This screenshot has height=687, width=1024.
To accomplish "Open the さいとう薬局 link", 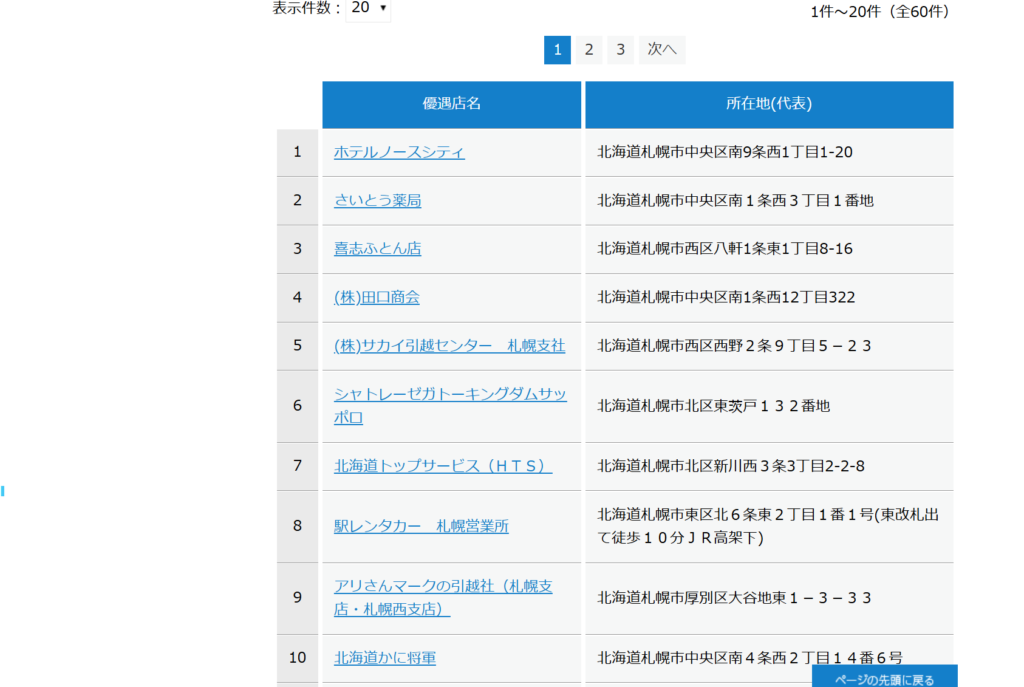I will [x=377, y=200].
